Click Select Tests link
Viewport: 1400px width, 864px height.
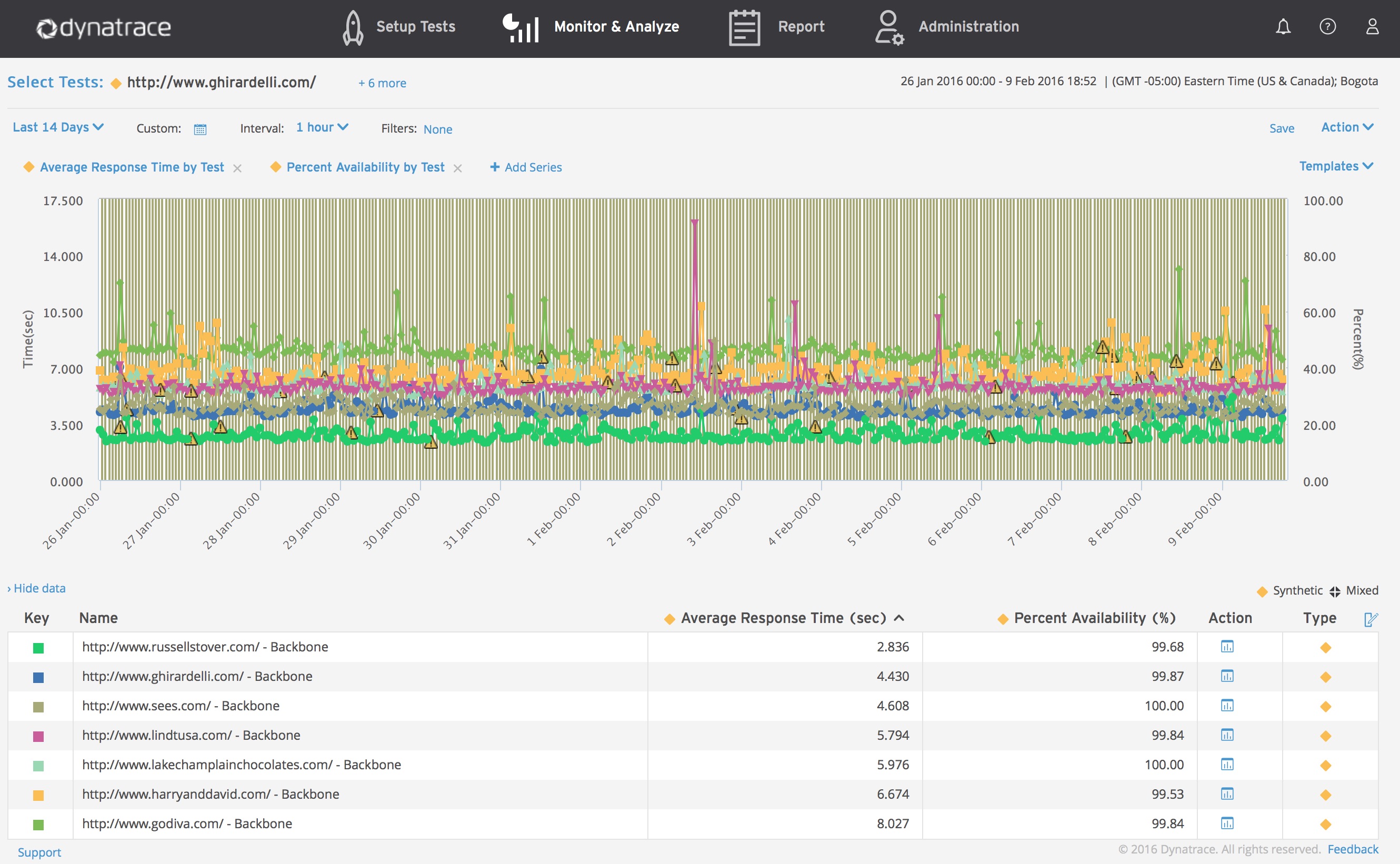(x=55, y=82)
